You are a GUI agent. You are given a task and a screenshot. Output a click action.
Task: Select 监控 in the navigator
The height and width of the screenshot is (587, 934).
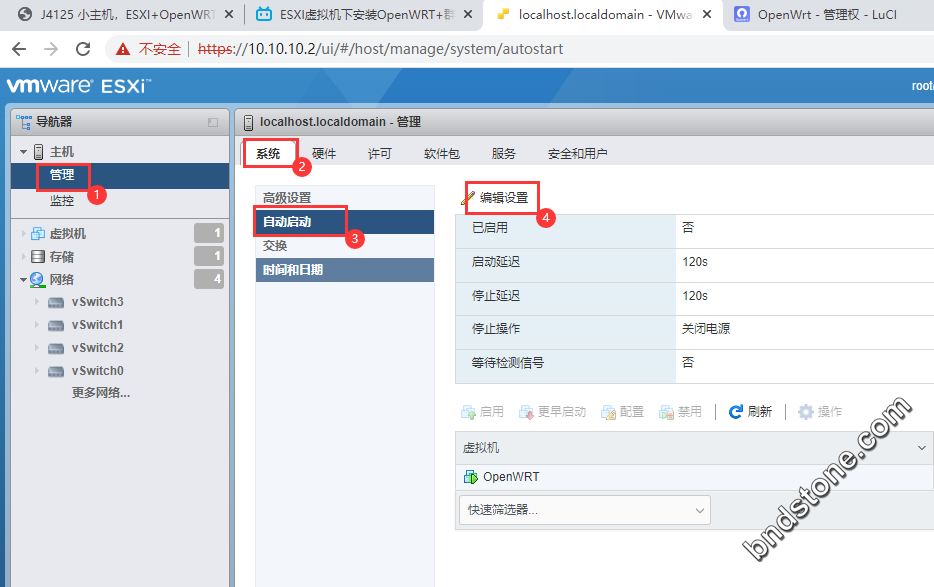point(62,201)
